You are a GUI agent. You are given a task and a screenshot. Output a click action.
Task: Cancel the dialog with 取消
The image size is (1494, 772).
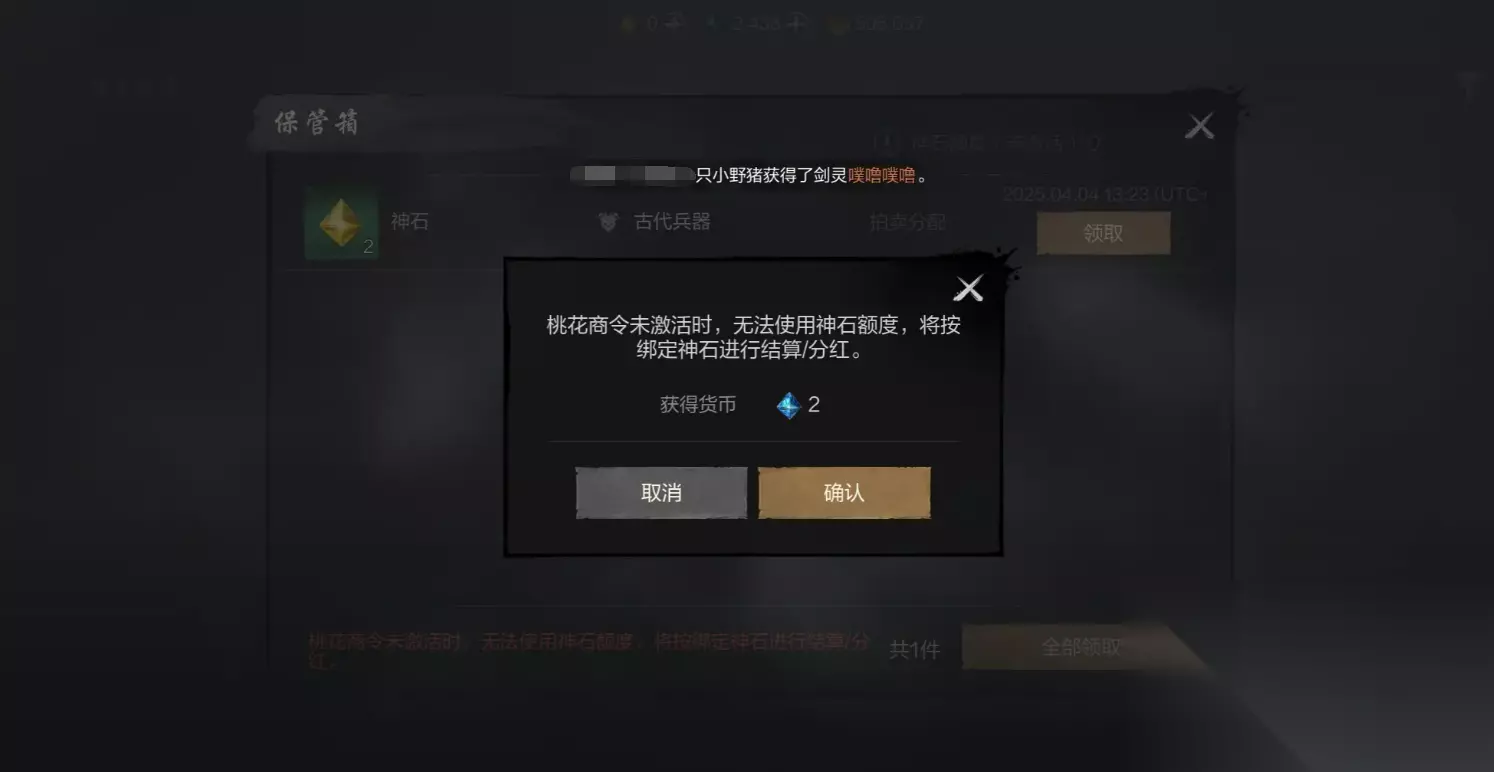coord(661,492)
